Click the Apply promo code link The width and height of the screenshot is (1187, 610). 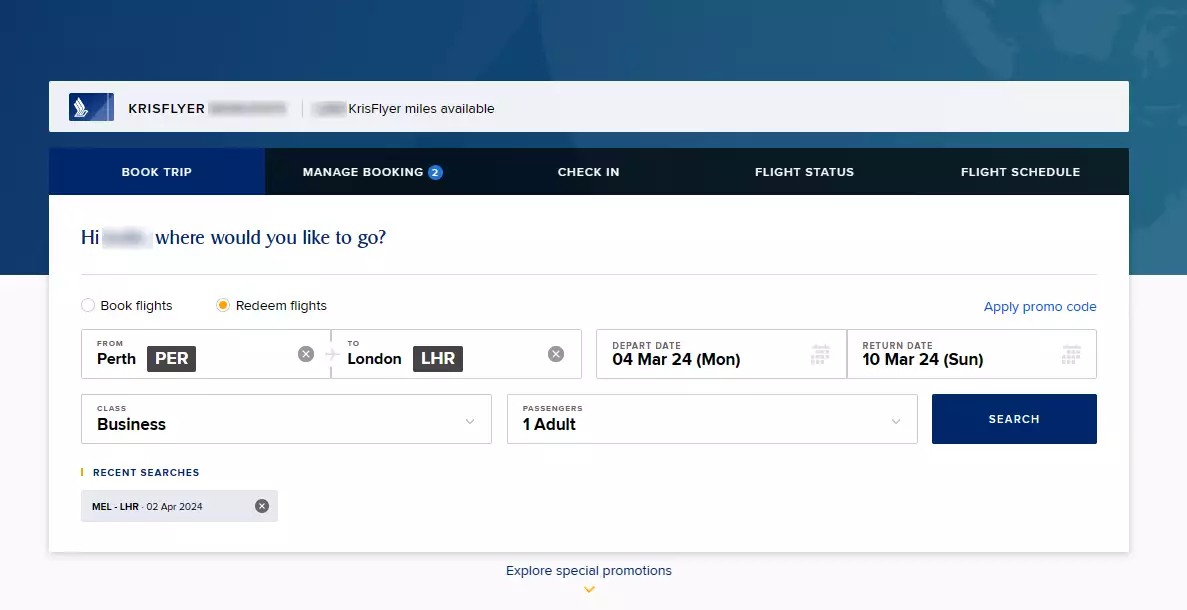click(x=1040, y=307)
